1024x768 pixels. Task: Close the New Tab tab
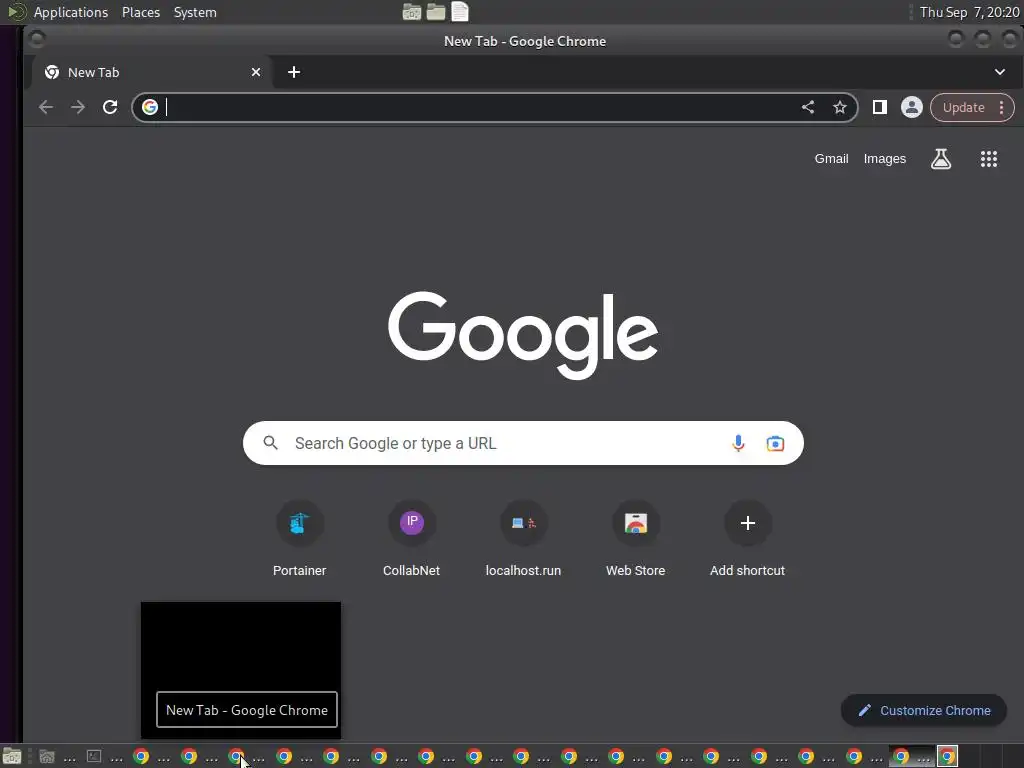[256, 72]
